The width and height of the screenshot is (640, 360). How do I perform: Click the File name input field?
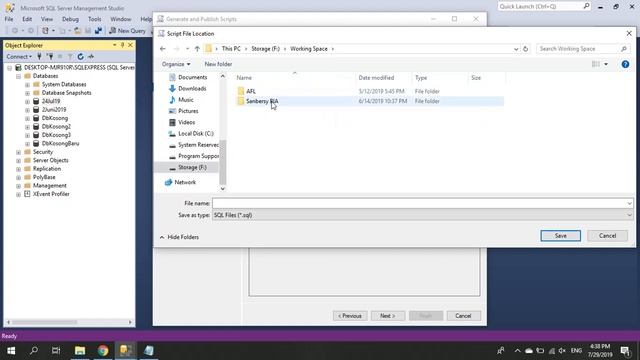tap(422, 203)
